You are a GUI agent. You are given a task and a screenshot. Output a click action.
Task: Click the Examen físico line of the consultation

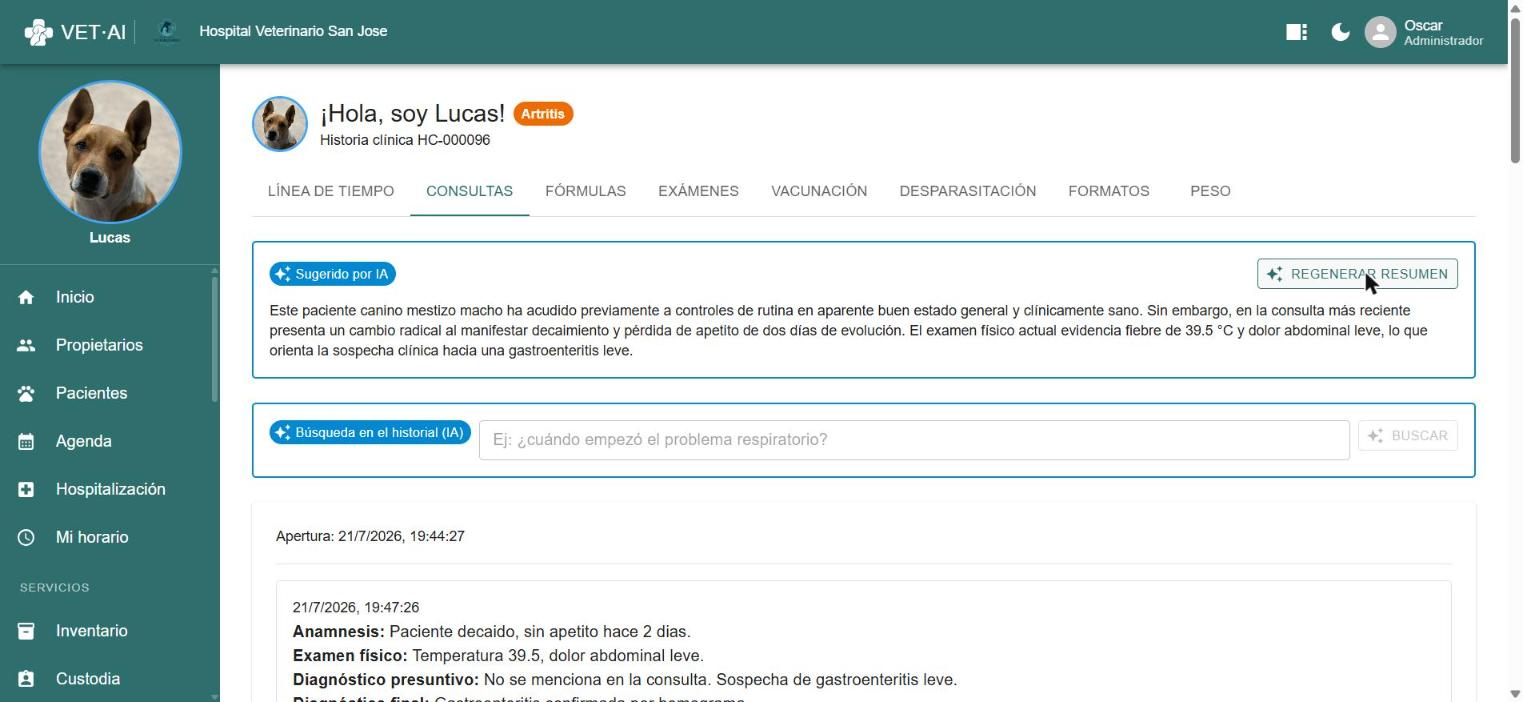tap(498, 656)
